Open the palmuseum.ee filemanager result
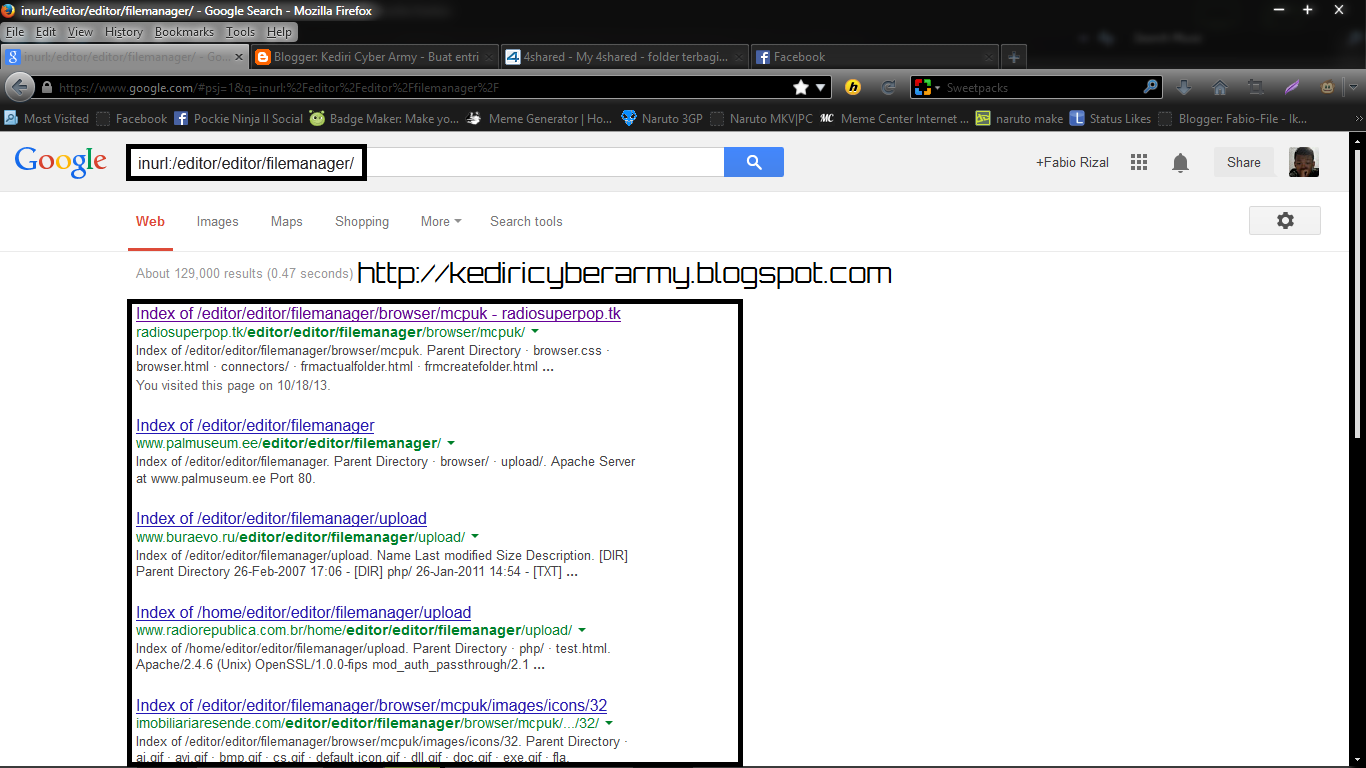 point(255,426)
